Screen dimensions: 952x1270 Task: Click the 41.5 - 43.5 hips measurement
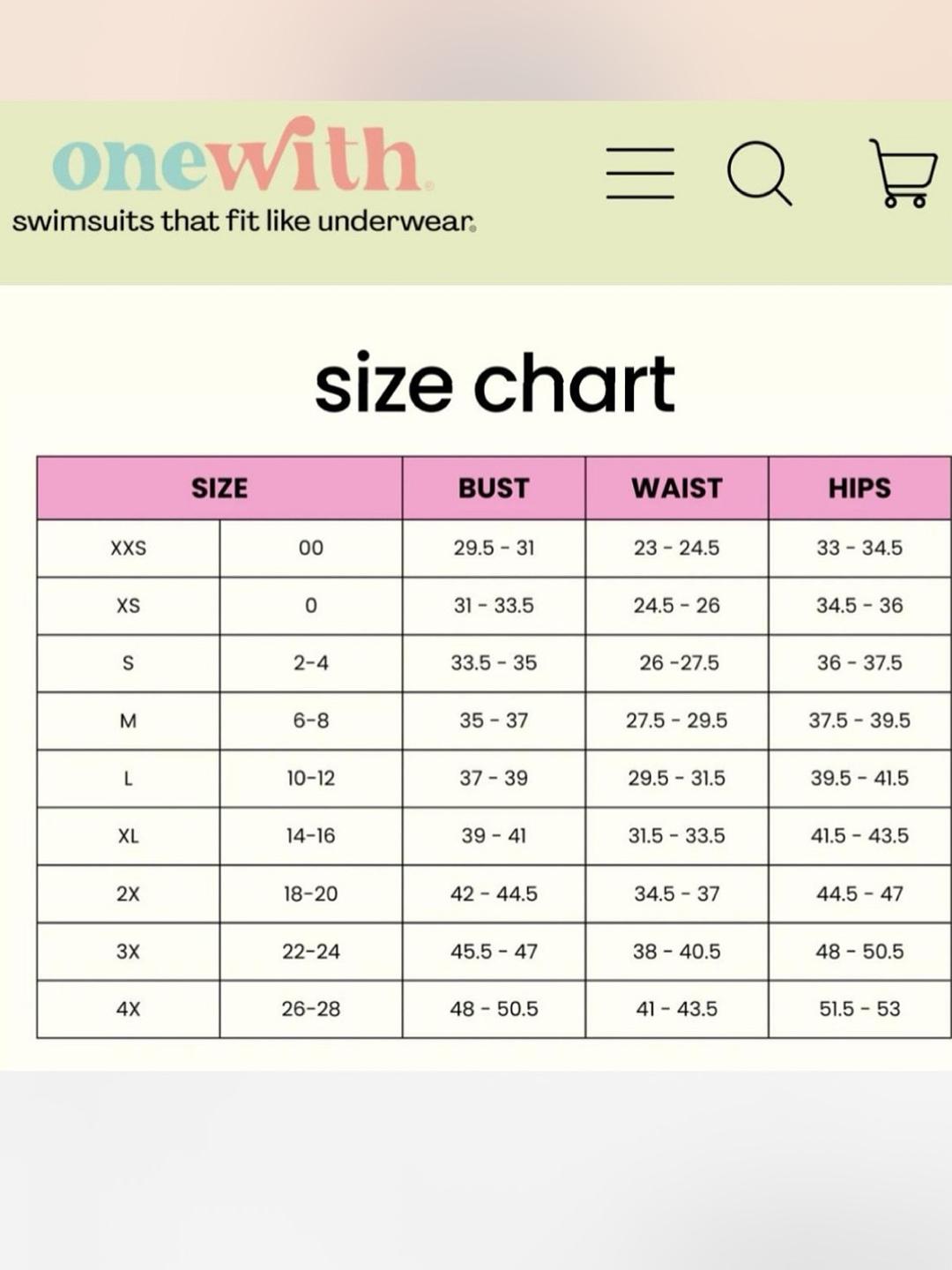[x=859, y=835]
